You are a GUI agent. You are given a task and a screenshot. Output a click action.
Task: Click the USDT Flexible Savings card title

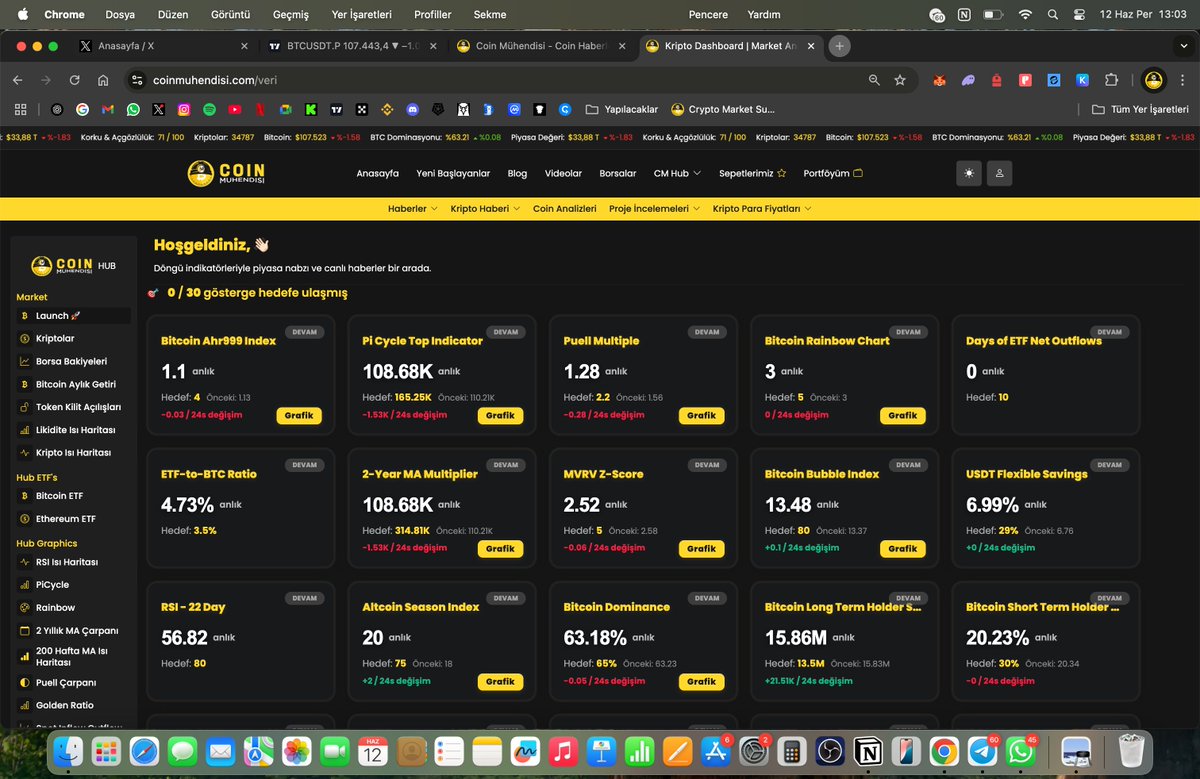pyautogui.click(x=1027, y=474)
